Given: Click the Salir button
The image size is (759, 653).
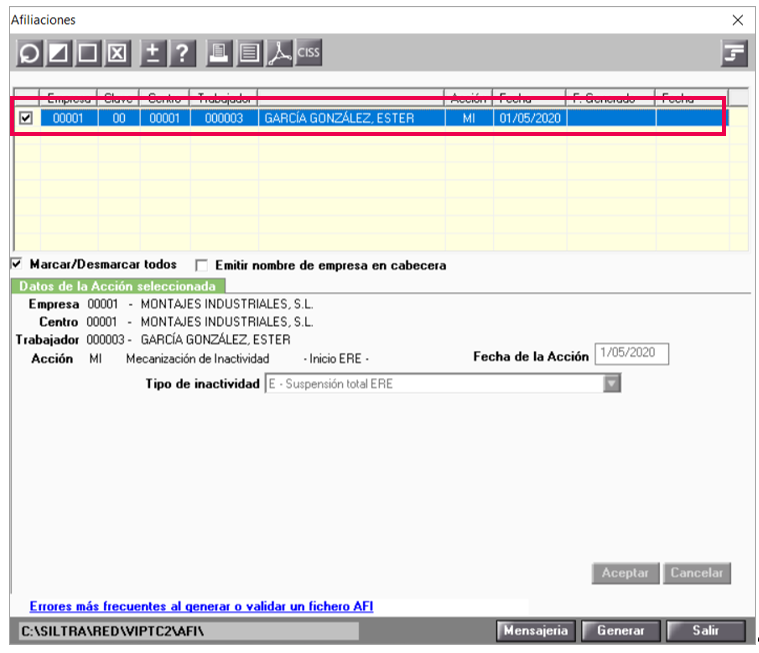Looking at the screenshot, I should [x=705, y=631].
